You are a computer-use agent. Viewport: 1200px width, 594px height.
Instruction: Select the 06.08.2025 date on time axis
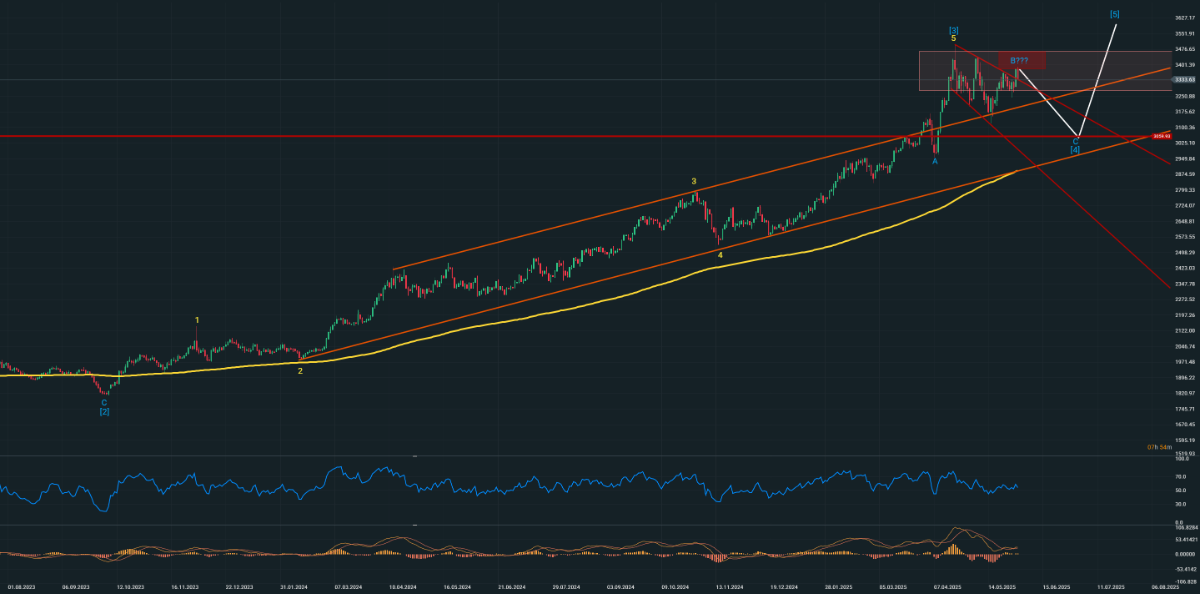pyautogui.click(x=1164, y=588)
